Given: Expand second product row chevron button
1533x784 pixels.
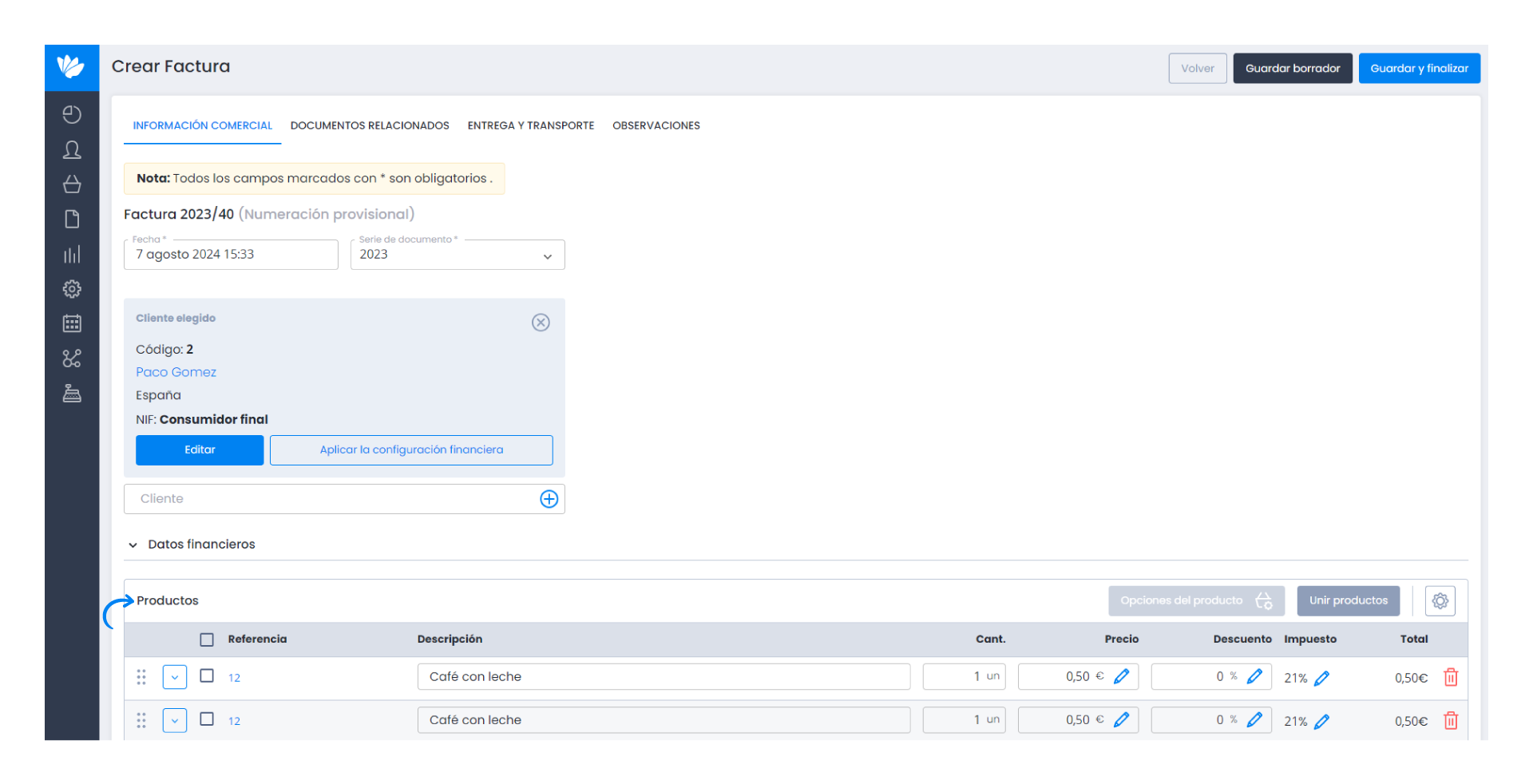Looking at the screenshot, I should 175,720.
